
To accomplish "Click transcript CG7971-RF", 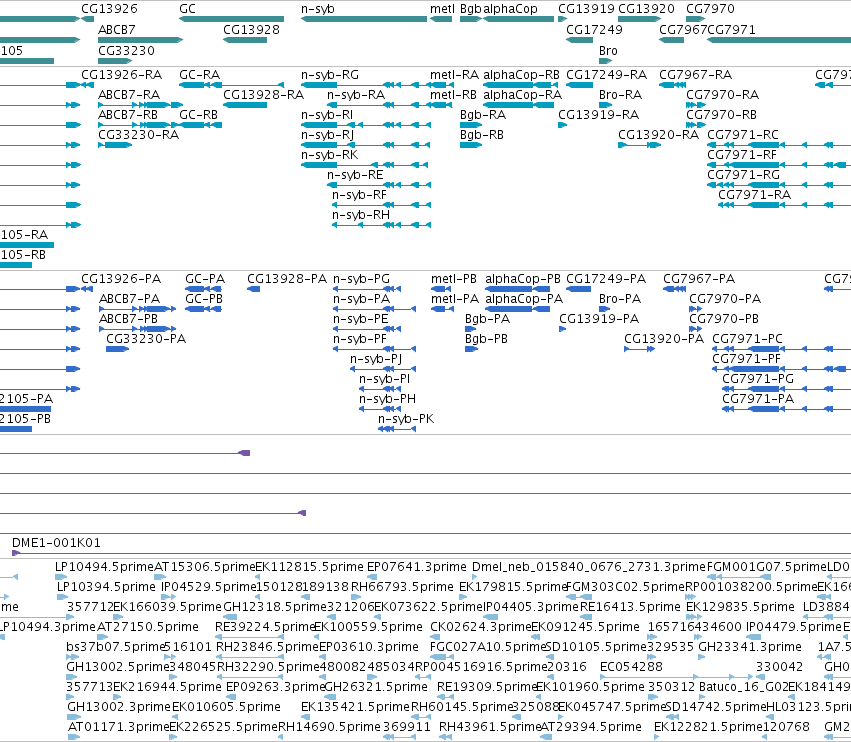I will [x=742, y=155].
